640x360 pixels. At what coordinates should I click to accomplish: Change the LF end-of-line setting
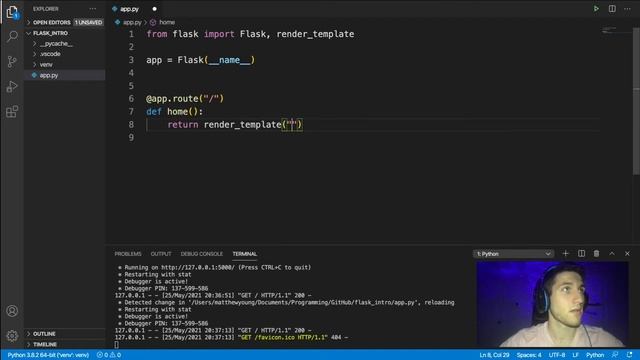pos(576,355)
